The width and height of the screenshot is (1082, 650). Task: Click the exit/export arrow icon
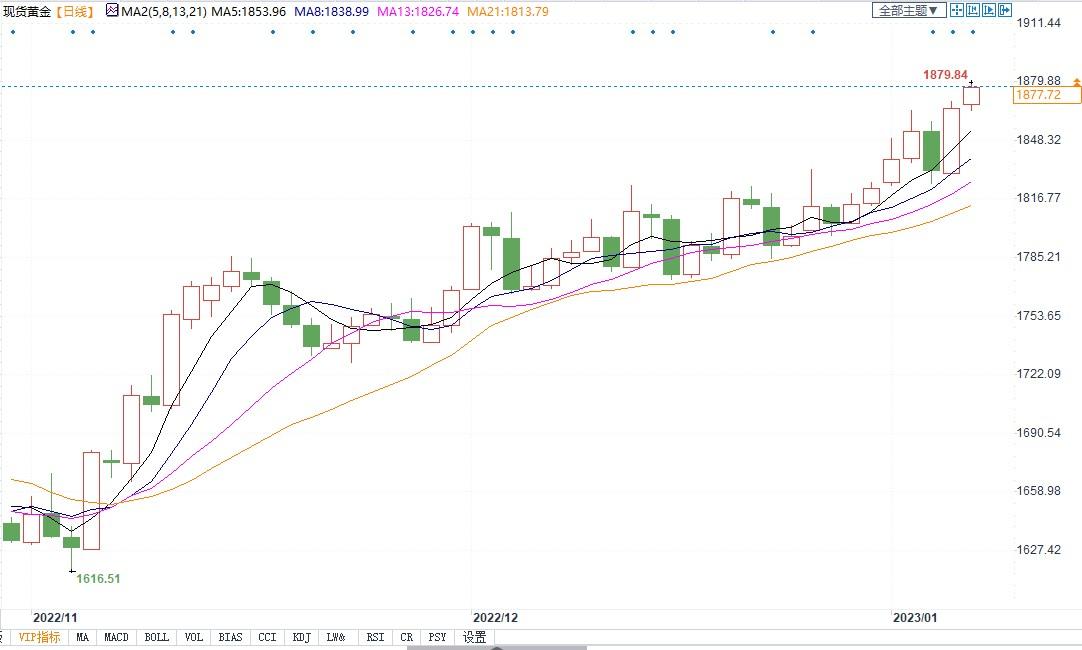coord(1004,10)
